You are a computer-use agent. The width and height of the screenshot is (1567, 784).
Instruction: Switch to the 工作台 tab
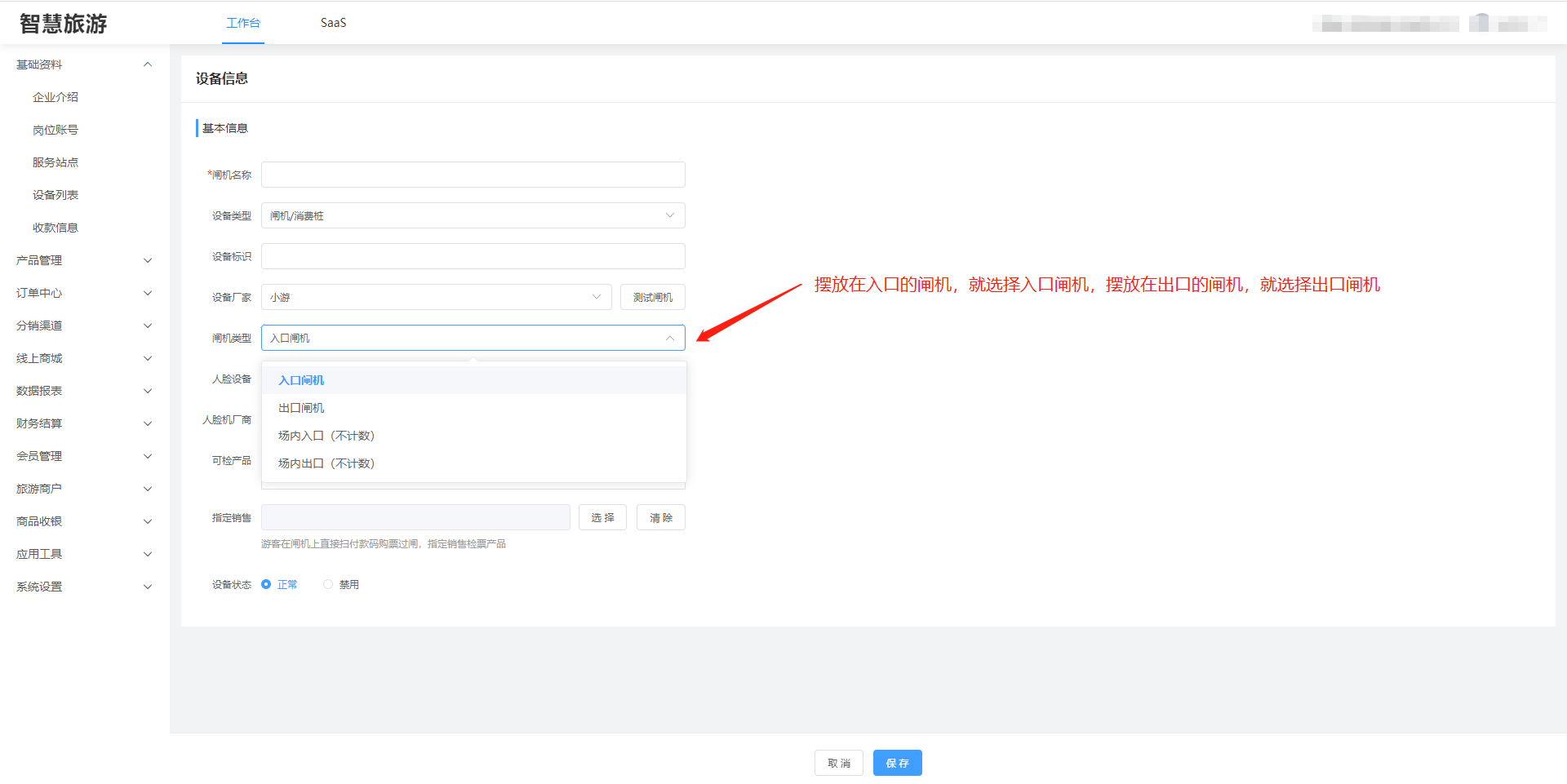(x=243, y=23)
